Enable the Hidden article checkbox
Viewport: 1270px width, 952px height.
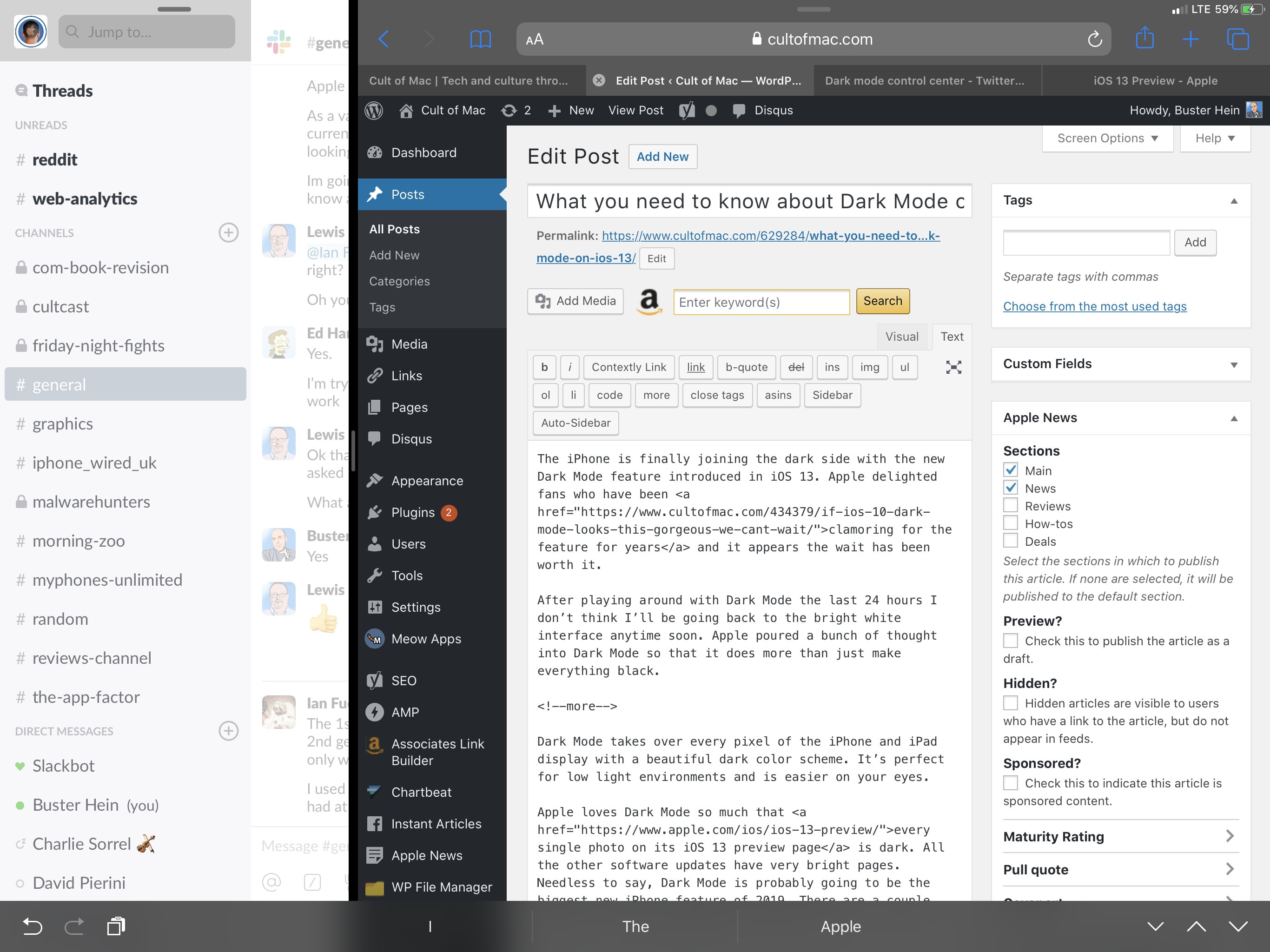[x=1011, y=703]
